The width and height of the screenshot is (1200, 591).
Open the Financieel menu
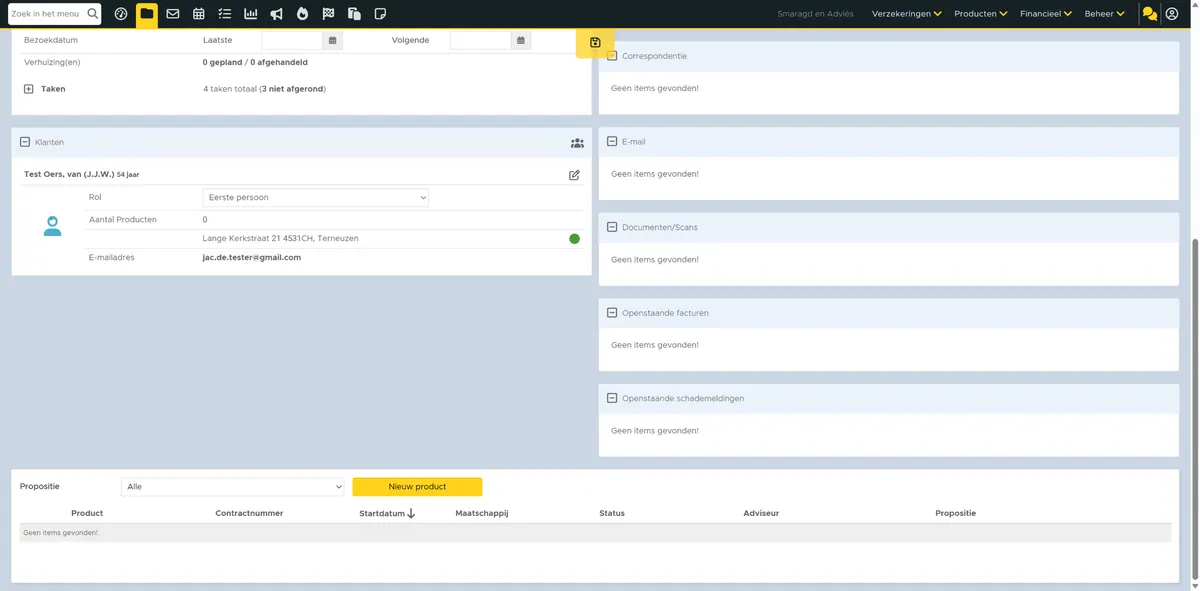pos(1046,14)
